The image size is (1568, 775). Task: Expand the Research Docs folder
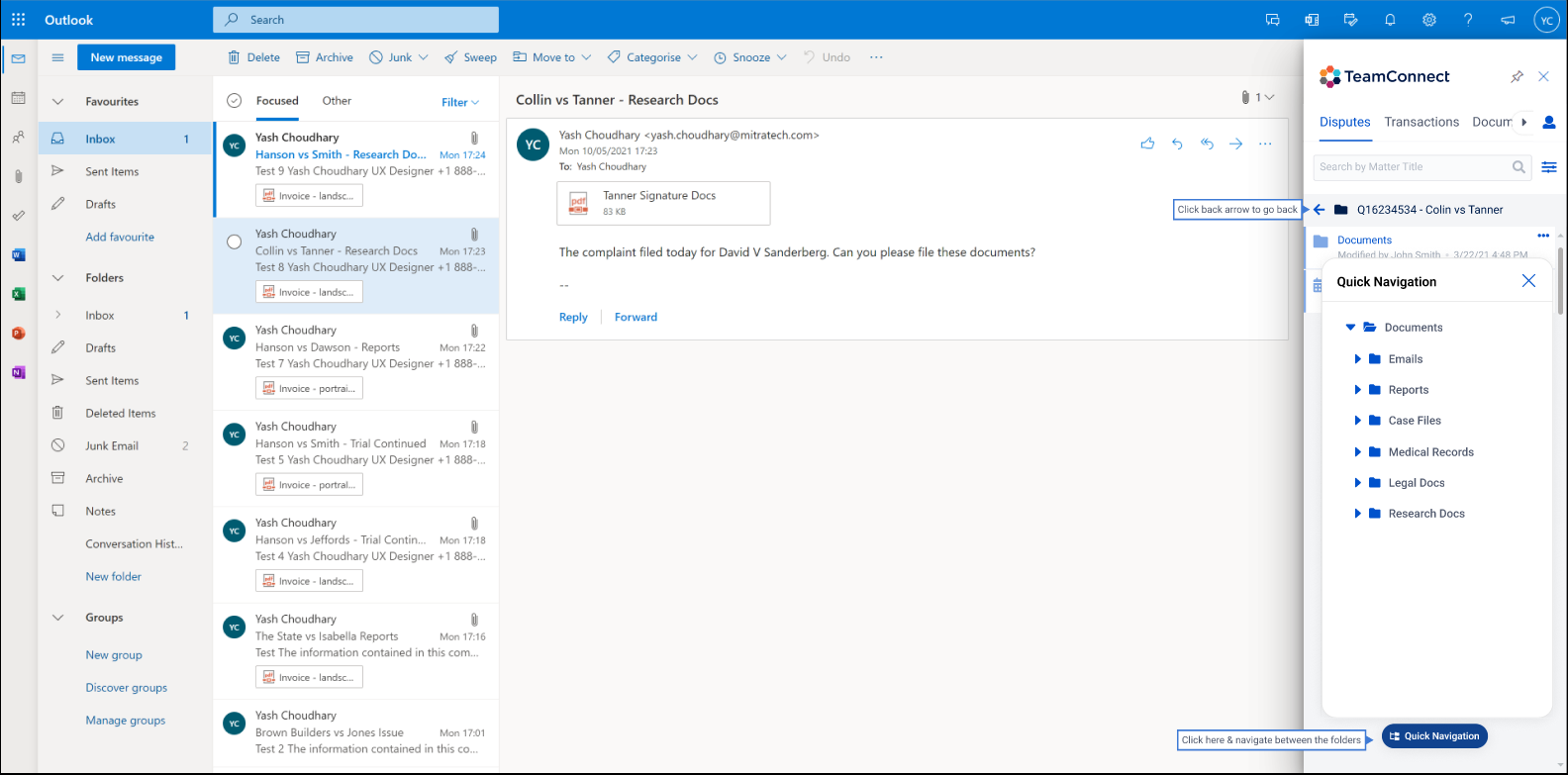click(x=1358, y=514)
